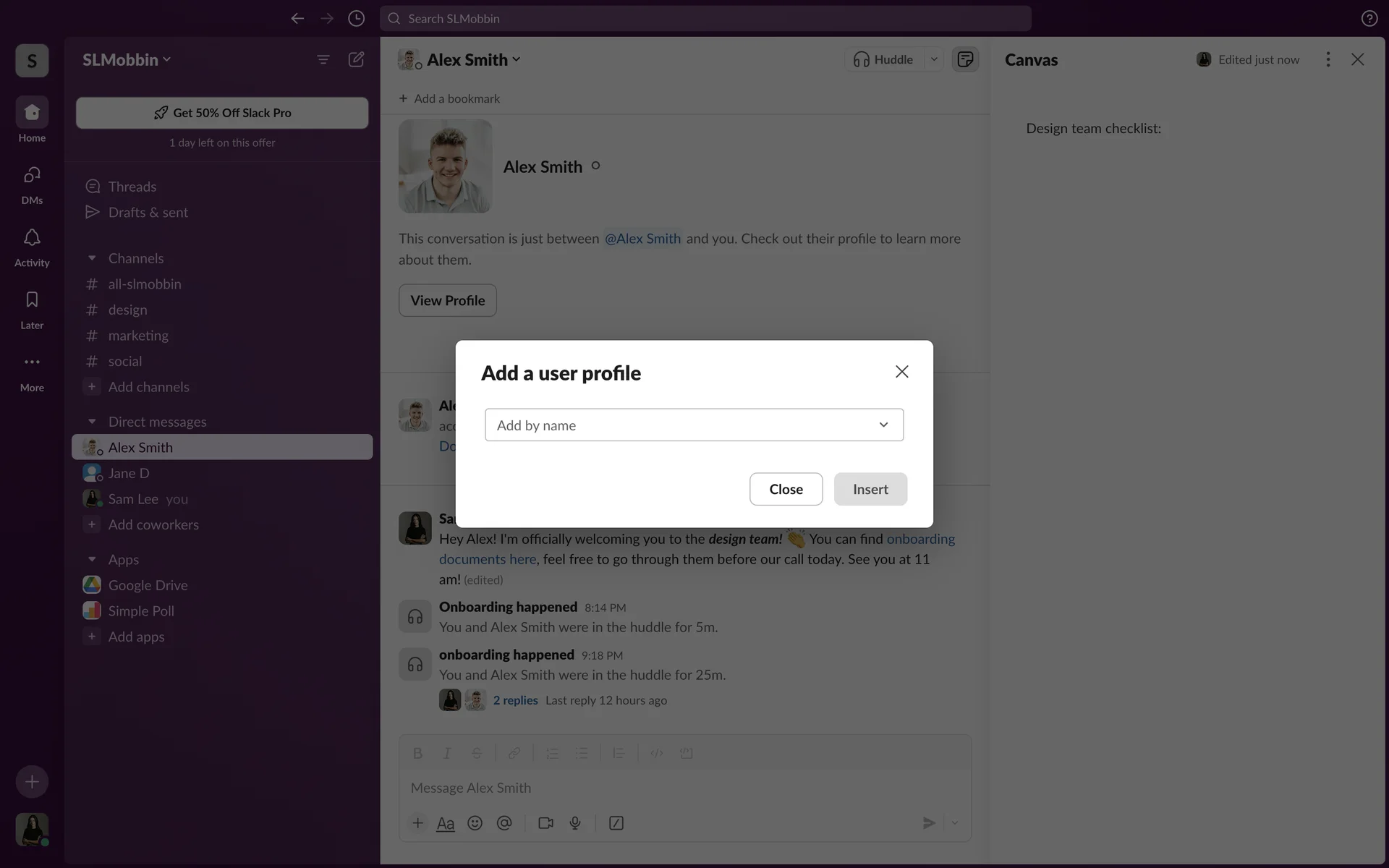Click the Activity bell icon

(32, 238)
